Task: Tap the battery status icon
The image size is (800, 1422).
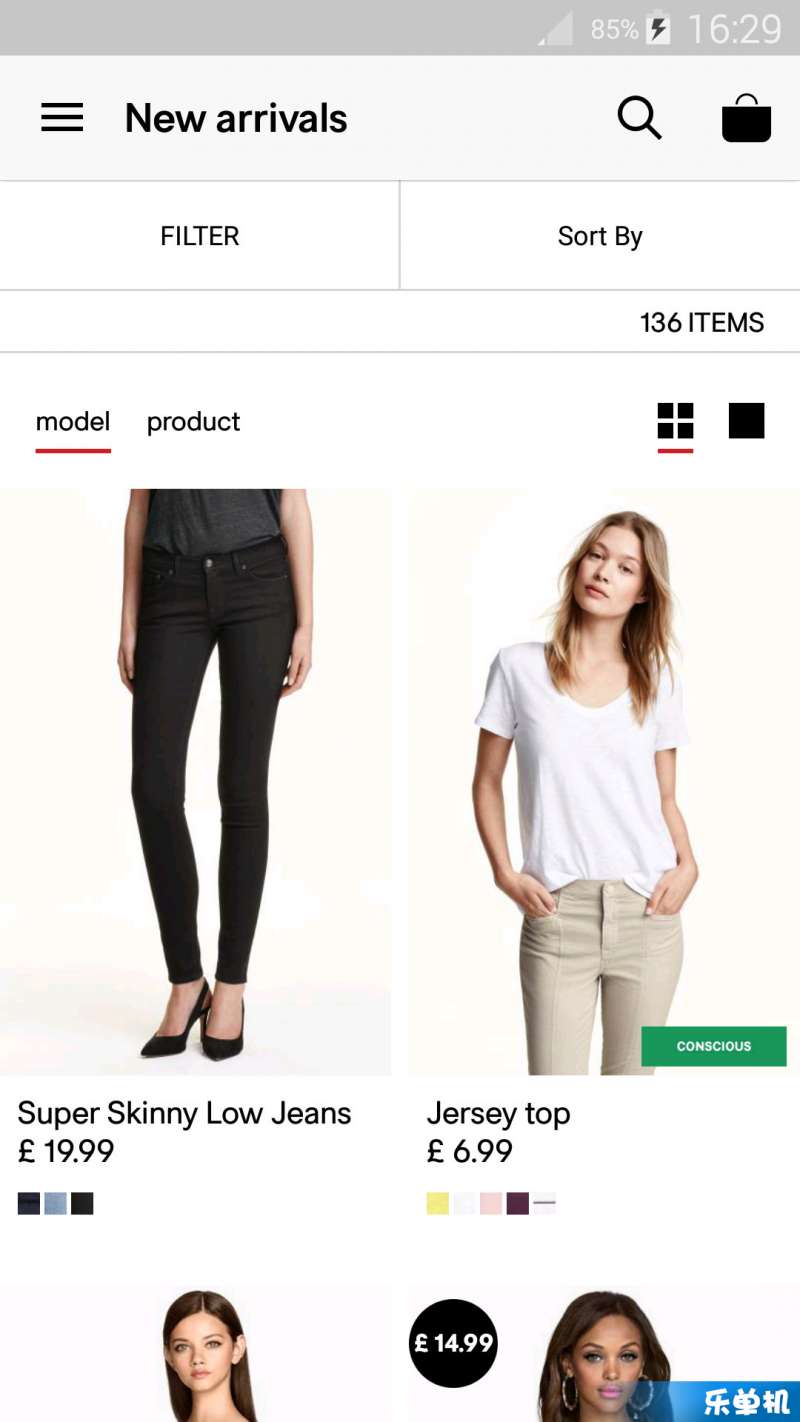Action: [x=657, y=28]
